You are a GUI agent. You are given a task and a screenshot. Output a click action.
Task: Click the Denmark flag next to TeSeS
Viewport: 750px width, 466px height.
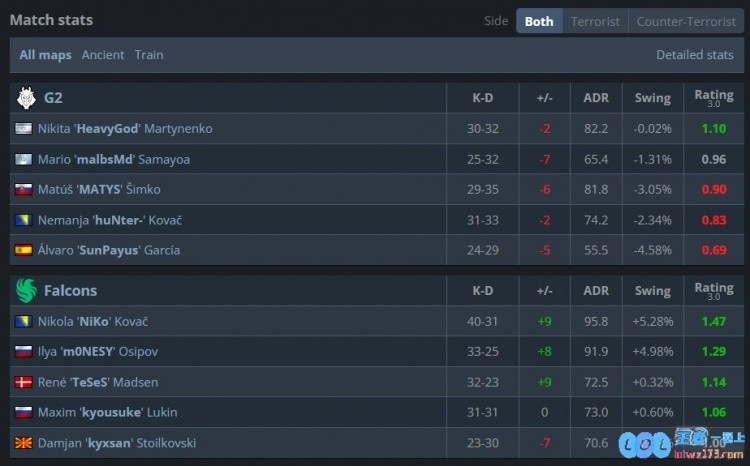[x=23, y=382]
